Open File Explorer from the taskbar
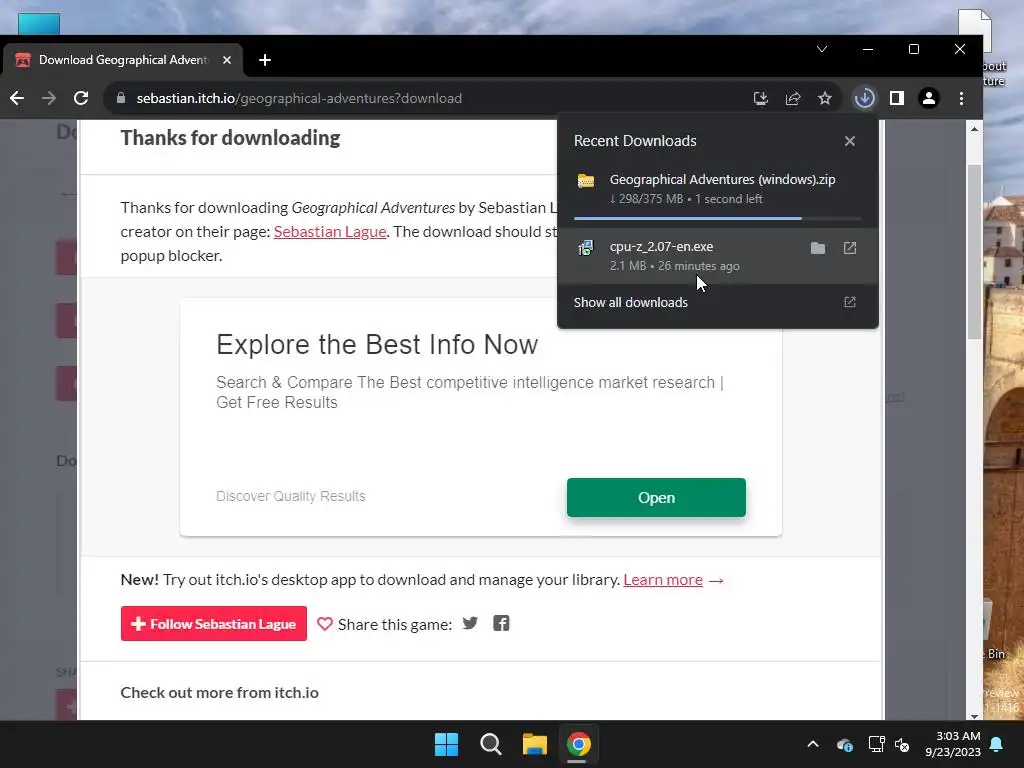Screen dimensions: 1024x768 [534, 744]
